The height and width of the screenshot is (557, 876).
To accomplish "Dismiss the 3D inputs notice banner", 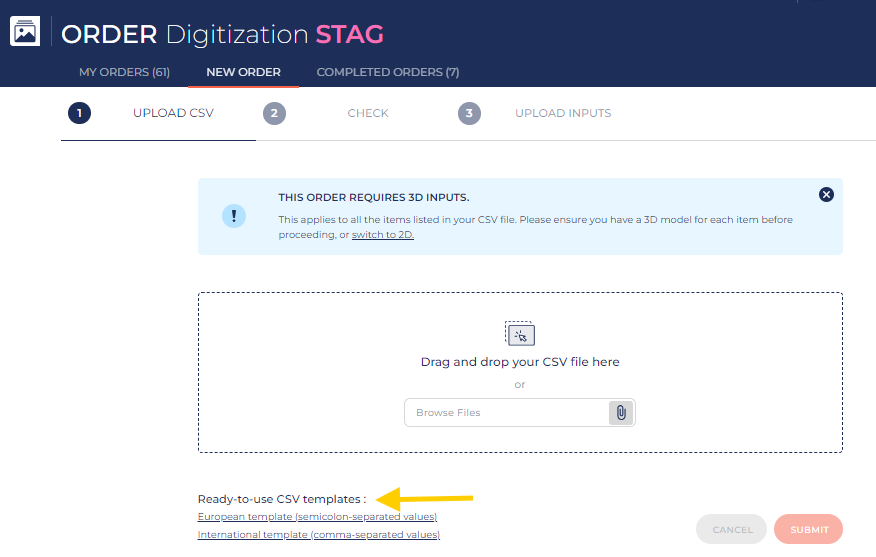I will [826, 195].
